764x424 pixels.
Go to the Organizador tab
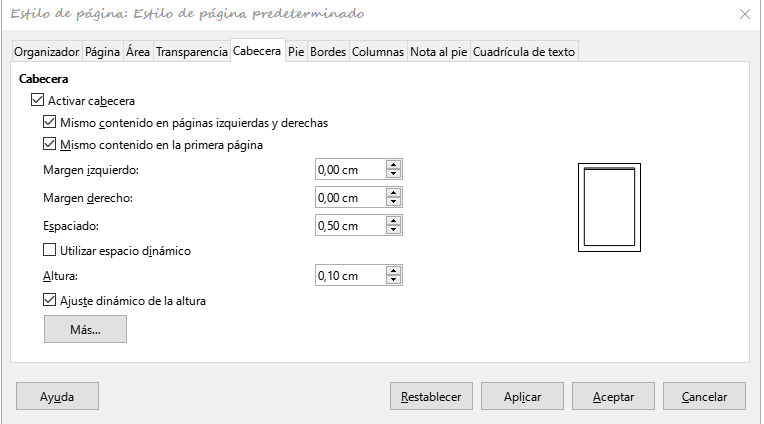click(x=46, y=52)
